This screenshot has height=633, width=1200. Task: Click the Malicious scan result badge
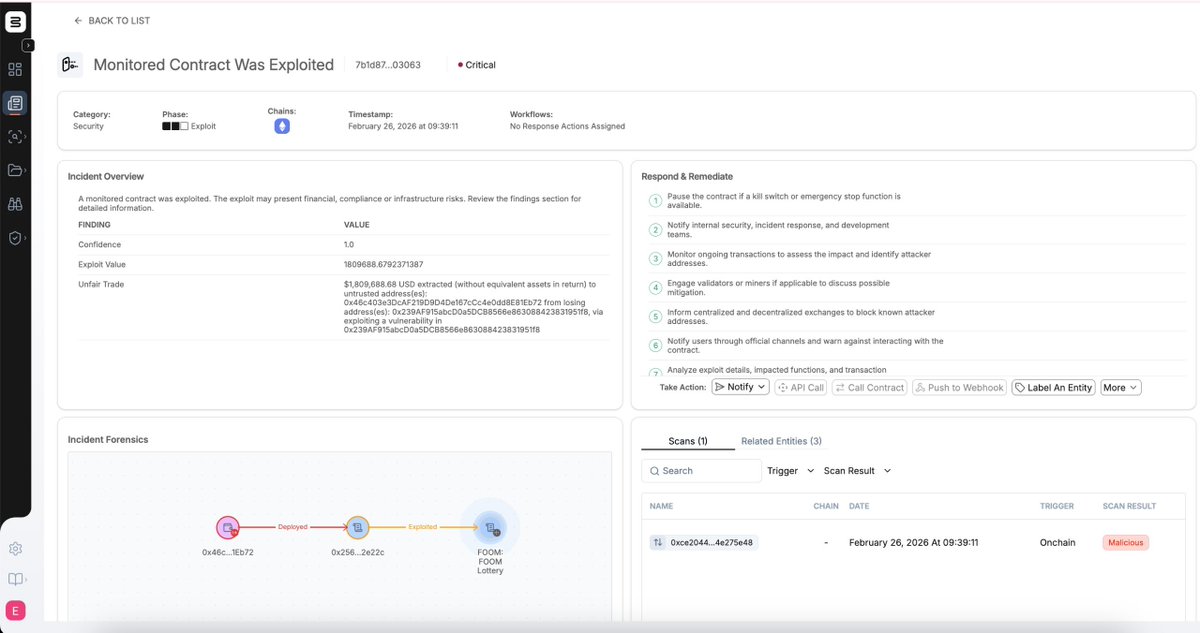coord(1126,542)
